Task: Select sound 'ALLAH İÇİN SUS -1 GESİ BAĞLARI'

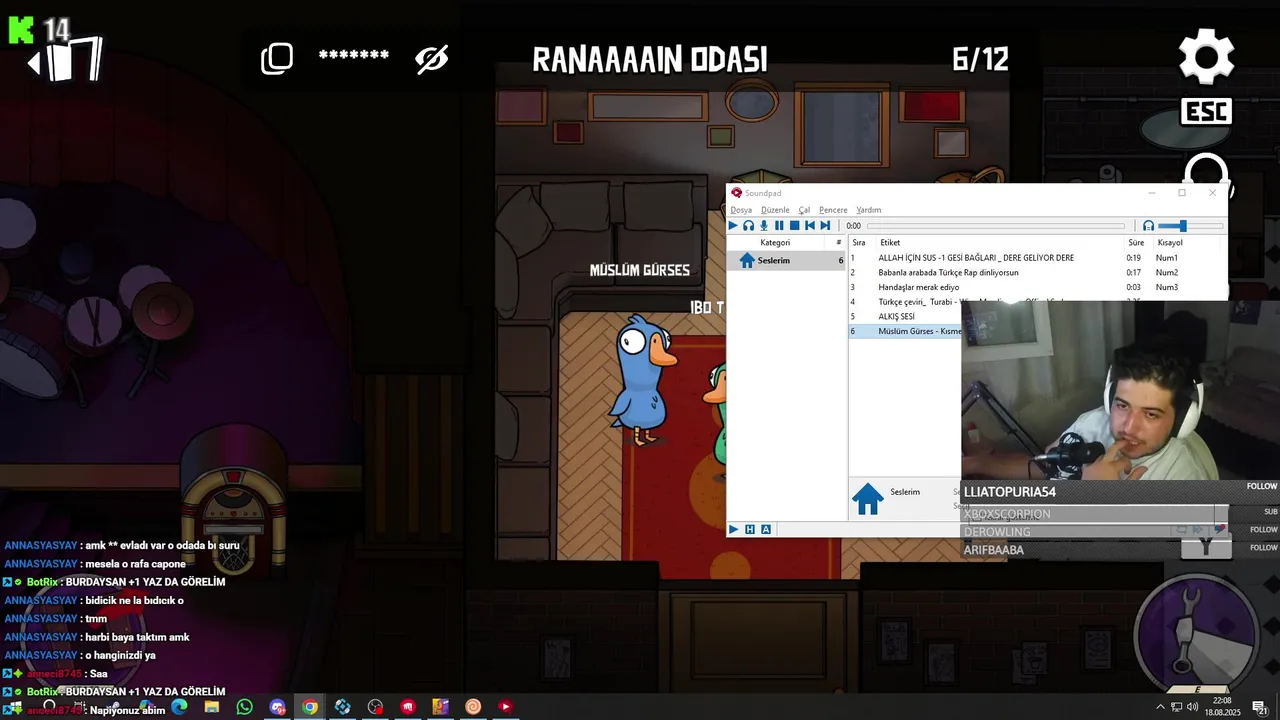Action: pyautogui.click(x=976, y=258)
